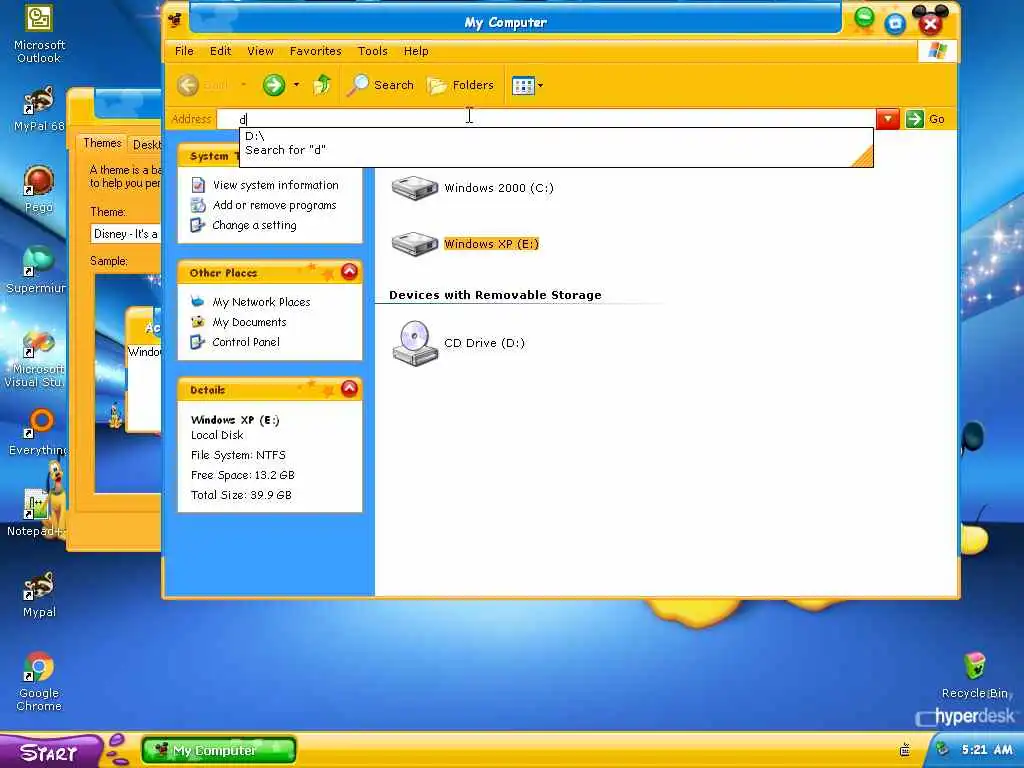This screenshot has height=768, width=1024.
Task: Select the Recycle Bin icon
Action: pos(974,676)
